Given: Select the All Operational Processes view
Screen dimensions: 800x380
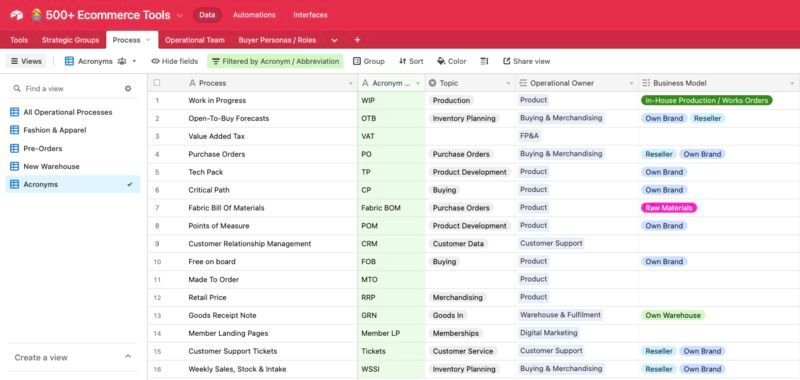Looking at the screenshot, I should 73,112.
